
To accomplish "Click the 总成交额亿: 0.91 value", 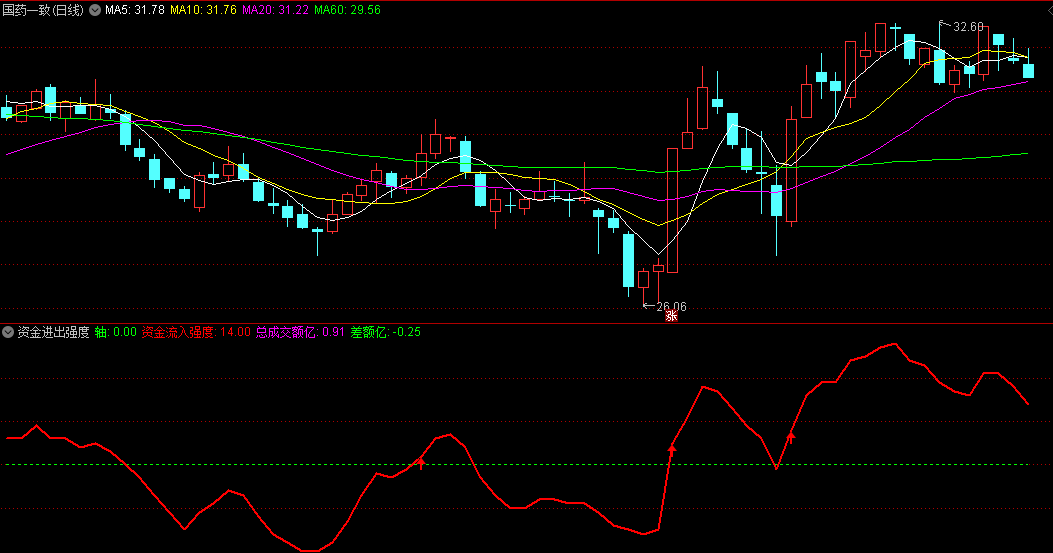I will (x=300, y=332).
